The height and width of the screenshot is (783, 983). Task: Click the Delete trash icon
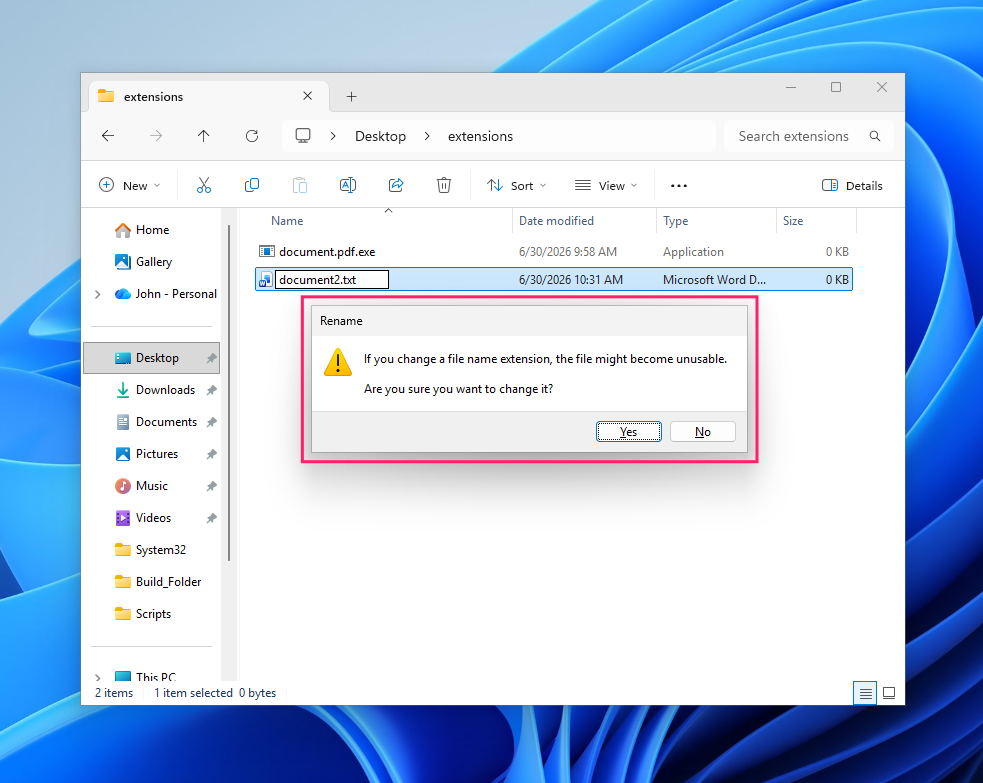444,185
